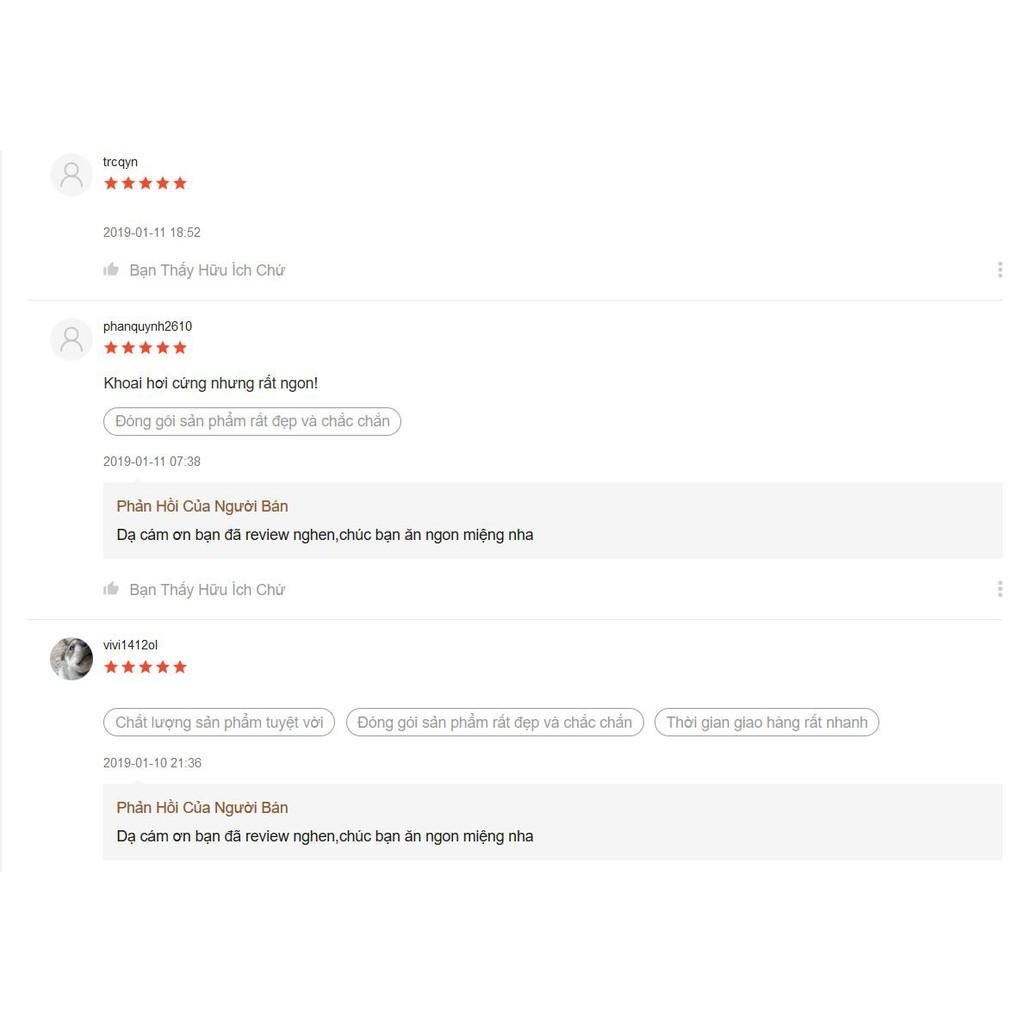Click "Bạn Thấy Hữu Ích Chứ" under phanquynh2610's review
Screen dimensions: 1024x1024
[207, 589]
